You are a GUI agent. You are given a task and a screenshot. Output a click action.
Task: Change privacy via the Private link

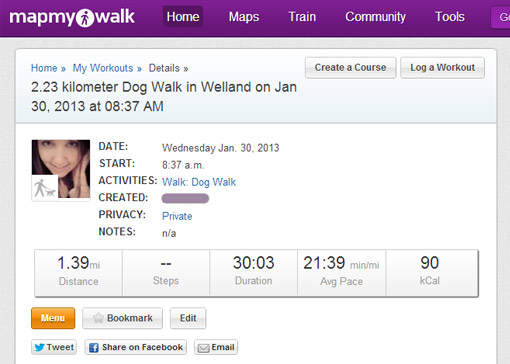tap(177, 216)
